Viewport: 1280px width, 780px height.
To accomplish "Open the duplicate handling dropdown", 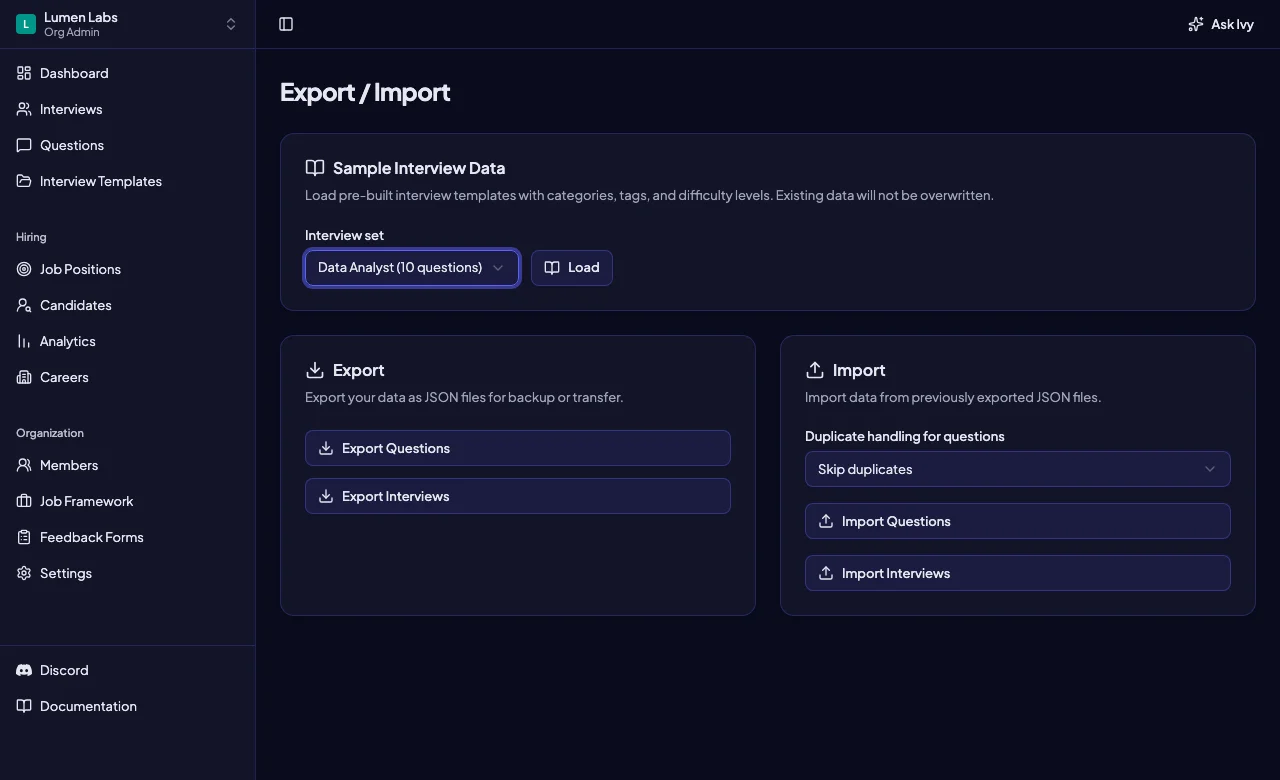I will [1018, 469].
